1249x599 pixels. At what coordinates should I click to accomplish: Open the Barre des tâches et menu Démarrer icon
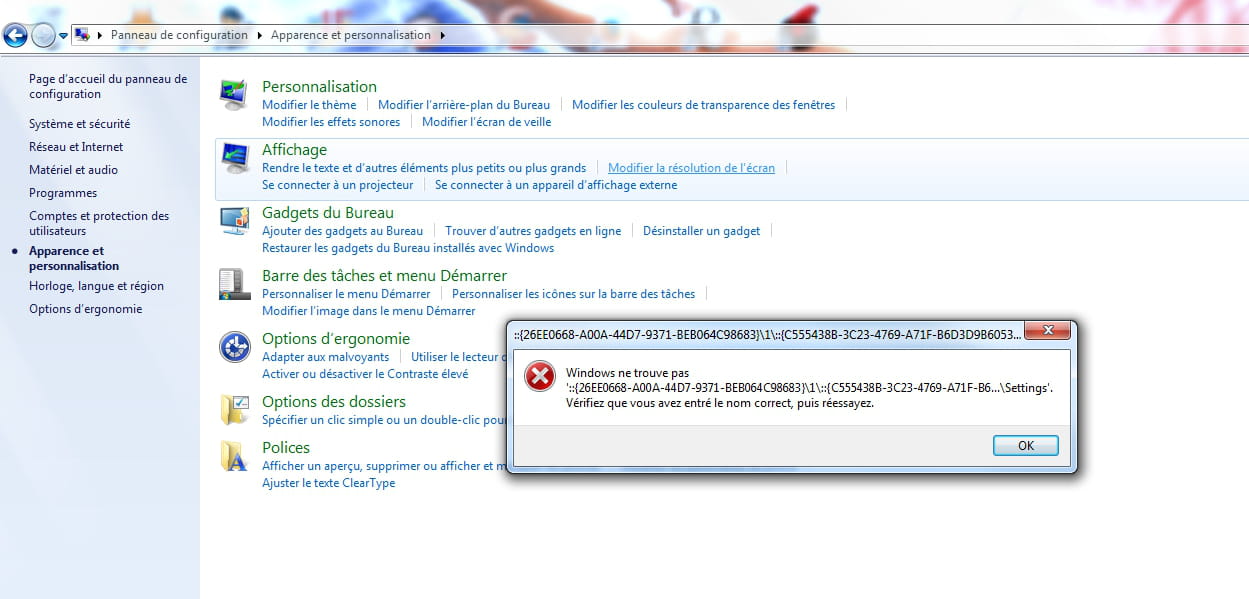pyautogui.click(x=234, y=284)
